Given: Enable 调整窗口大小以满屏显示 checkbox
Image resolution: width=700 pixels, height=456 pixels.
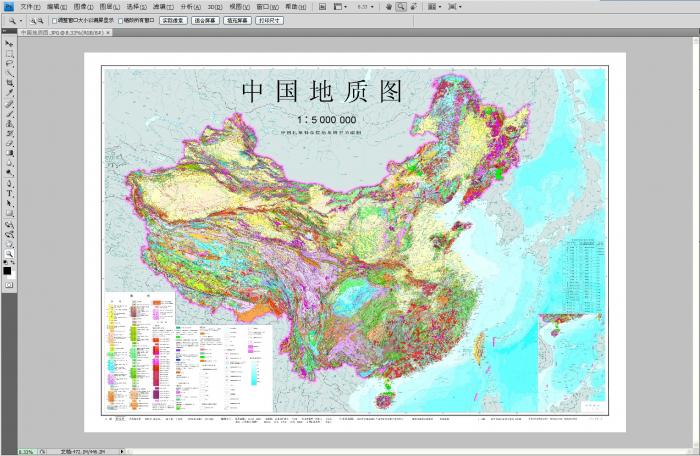Looking at the screenshot, I should click(x=55, y=20).
